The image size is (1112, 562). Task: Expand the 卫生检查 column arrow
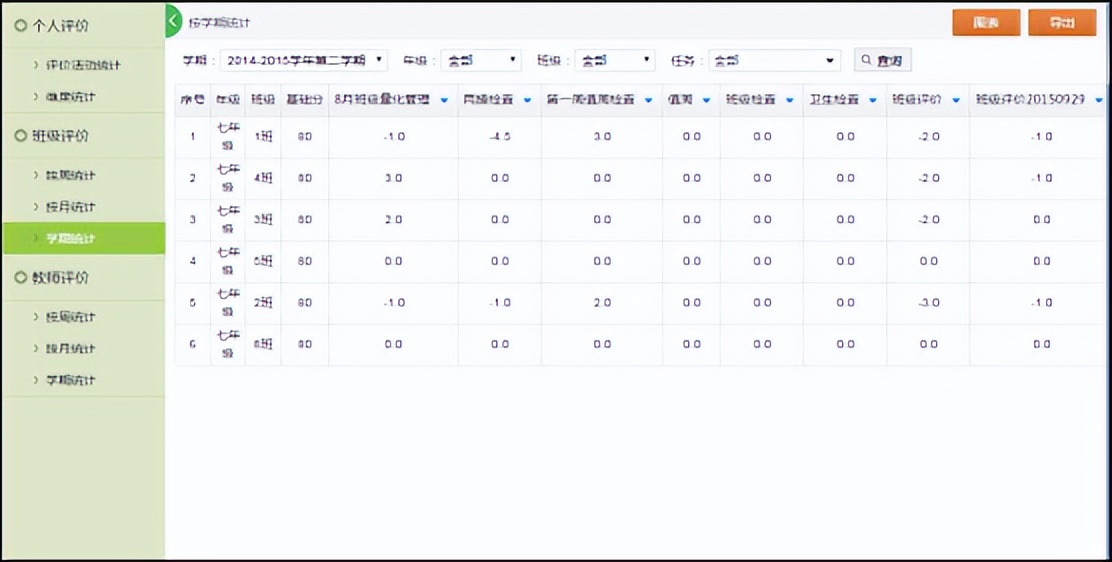click(x=872, y=101)
